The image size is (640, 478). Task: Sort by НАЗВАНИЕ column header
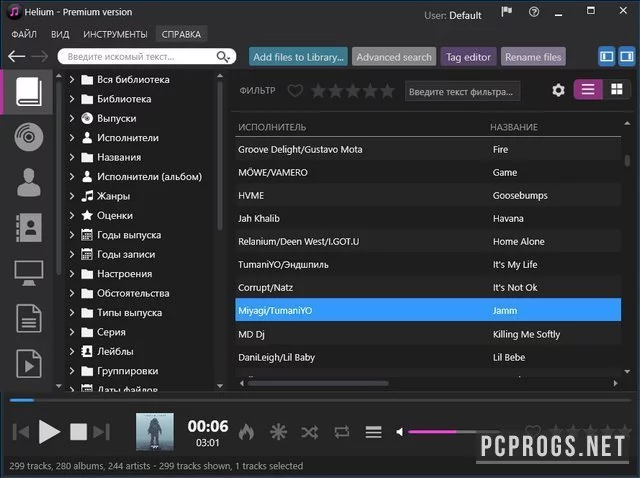pyautogui.click(x=513, y=127)
